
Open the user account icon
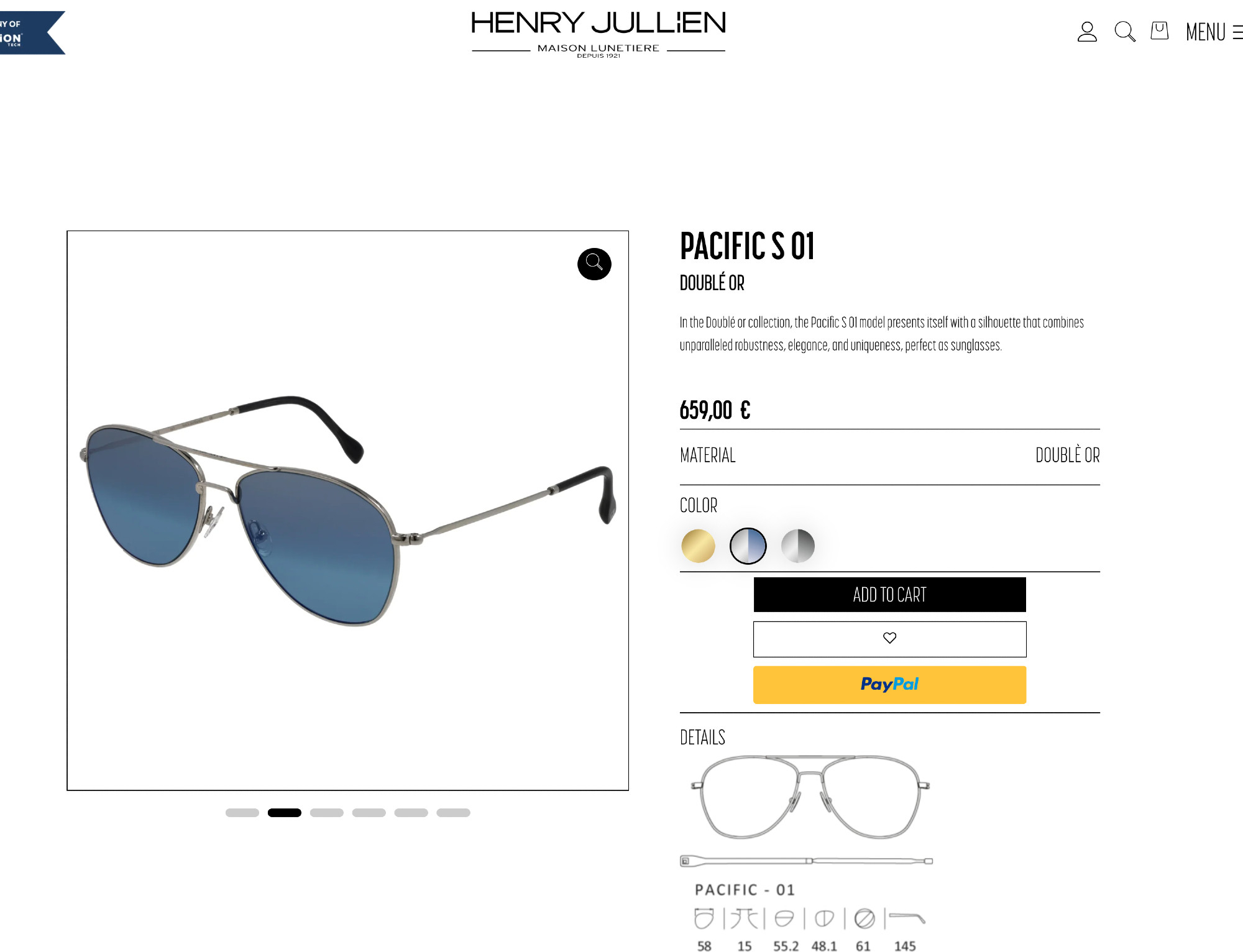tap(1087, 31)
